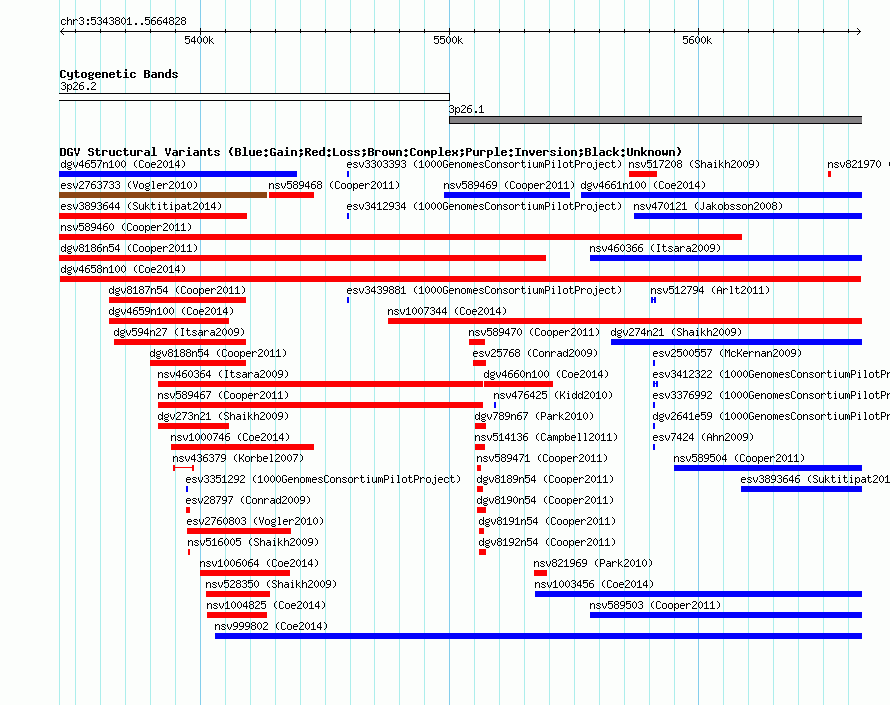Click the nsv476425 (Kidd2010) label
Image resolution: width=890 pixels, height=705 pixels.
[553, 396]
